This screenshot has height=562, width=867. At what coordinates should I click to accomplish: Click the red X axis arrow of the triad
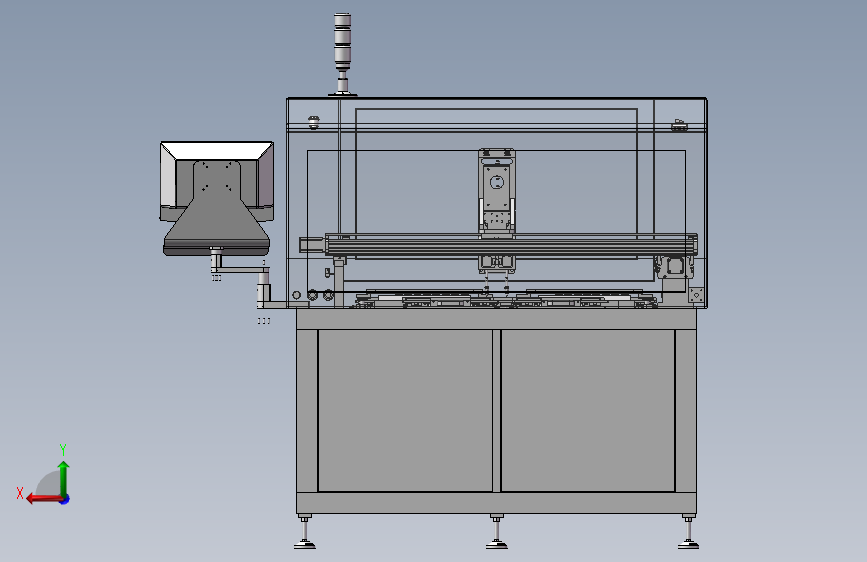coord(44,499)
